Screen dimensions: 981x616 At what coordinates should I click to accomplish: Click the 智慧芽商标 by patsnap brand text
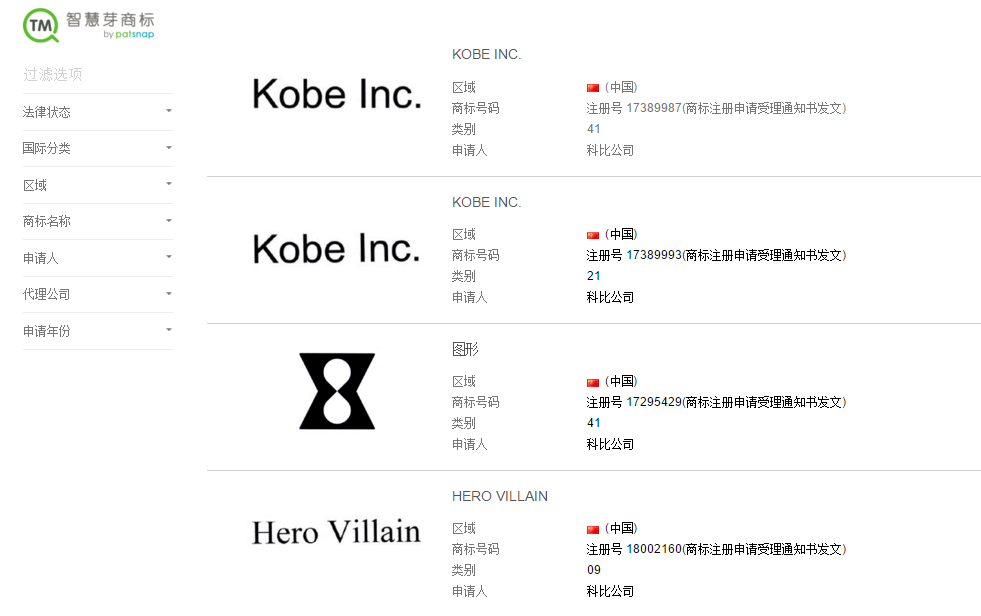pos(116,25)
